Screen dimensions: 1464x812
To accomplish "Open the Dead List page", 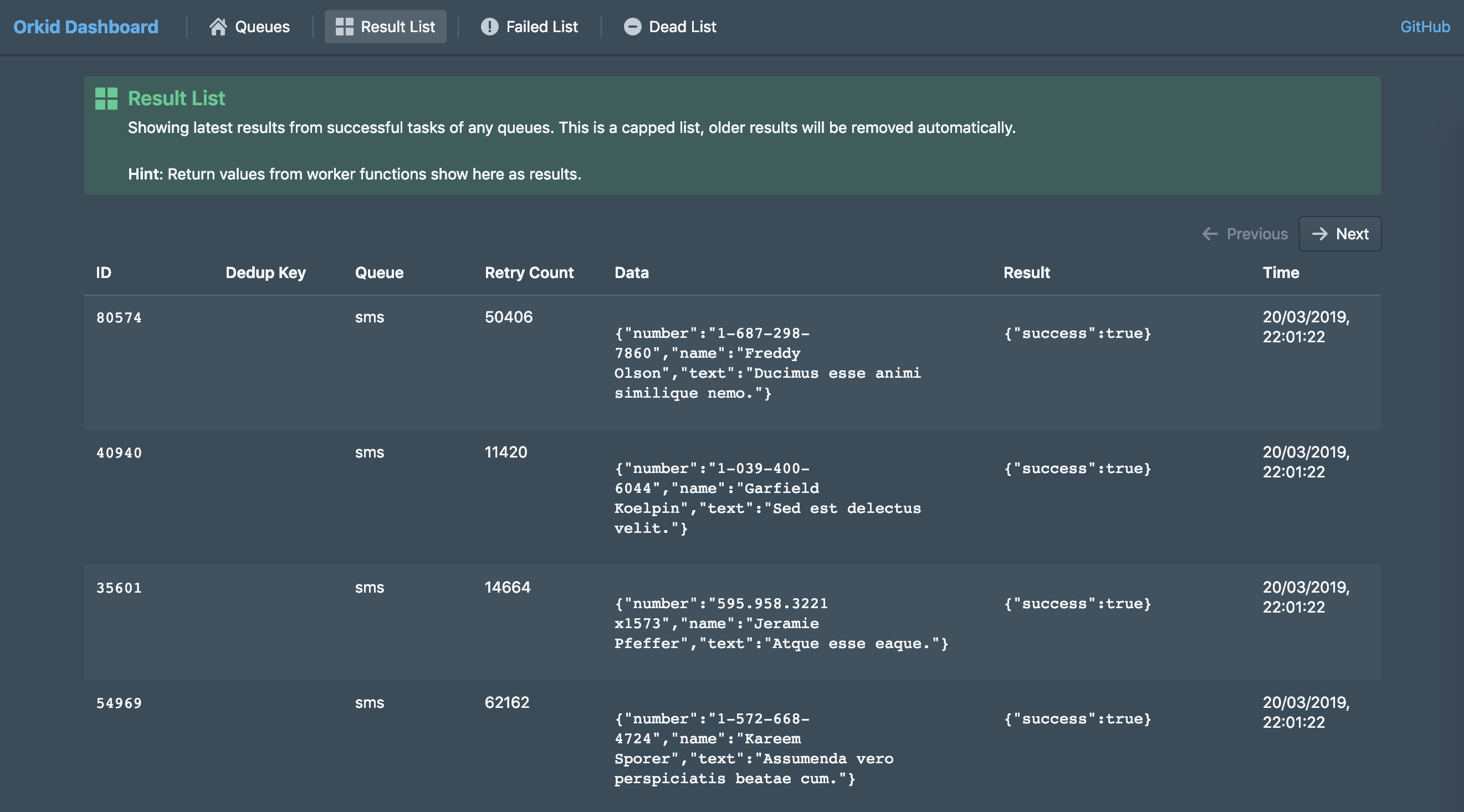I will [670, 27].
